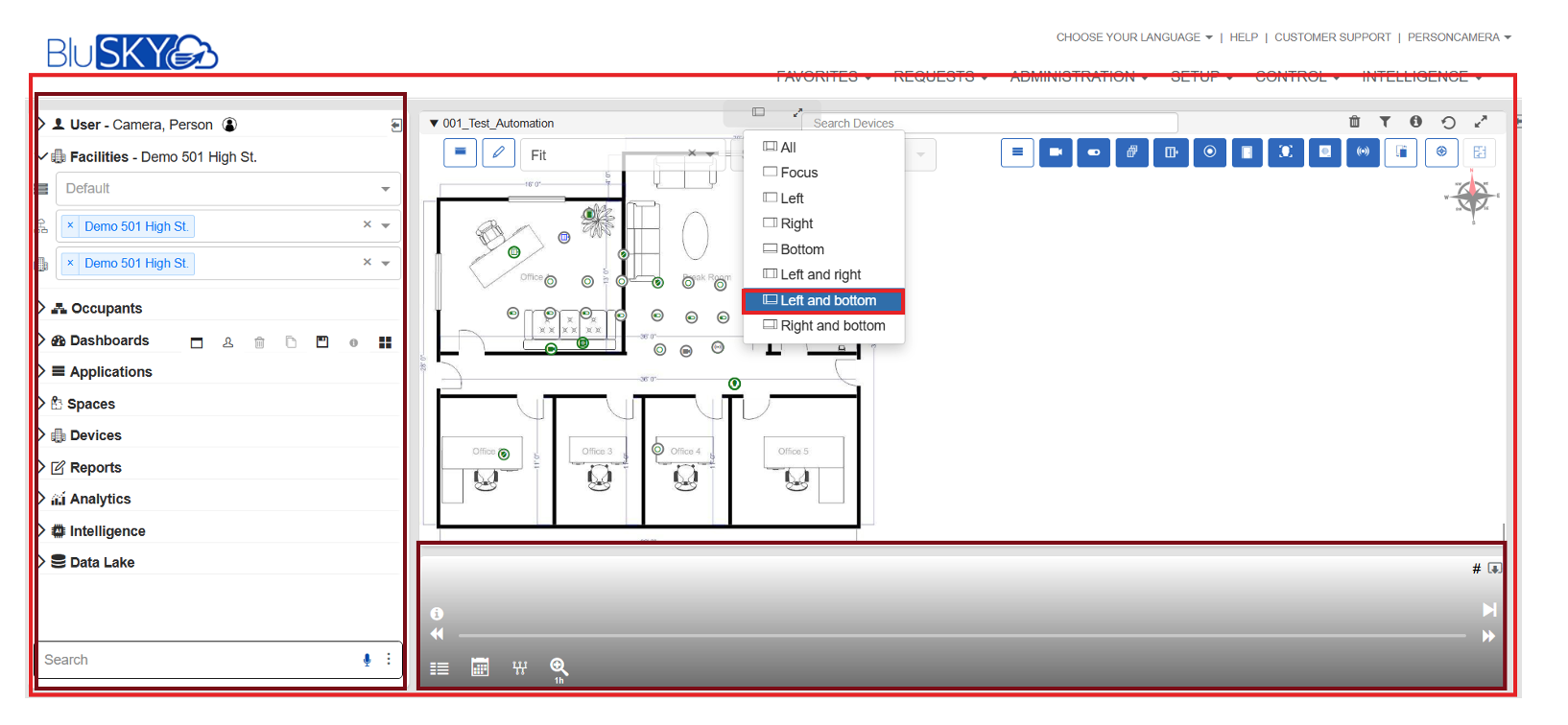This screenshot has height=725, width=1568.
Task: Click the small expand arrows above layout menu
Action: point(797,112)
